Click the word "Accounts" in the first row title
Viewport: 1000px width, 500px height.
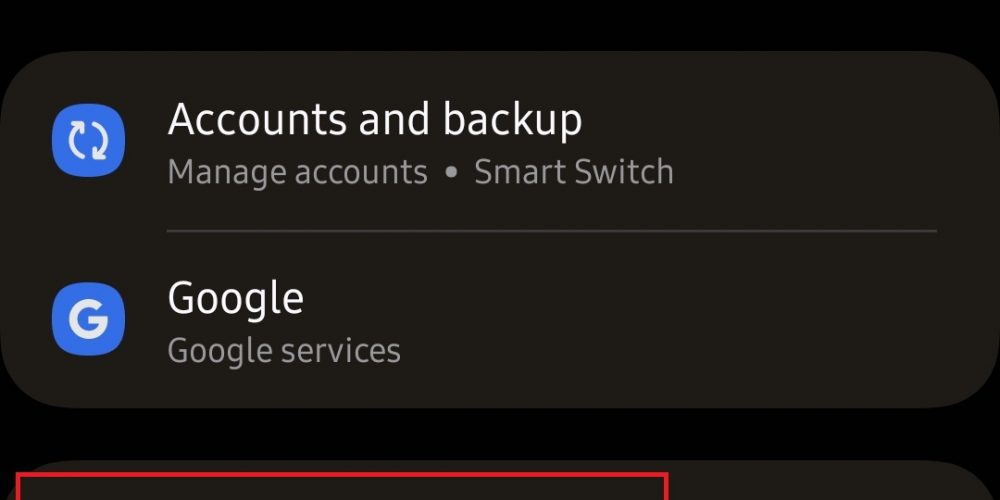pyautogui.click(x=257, y=120)
